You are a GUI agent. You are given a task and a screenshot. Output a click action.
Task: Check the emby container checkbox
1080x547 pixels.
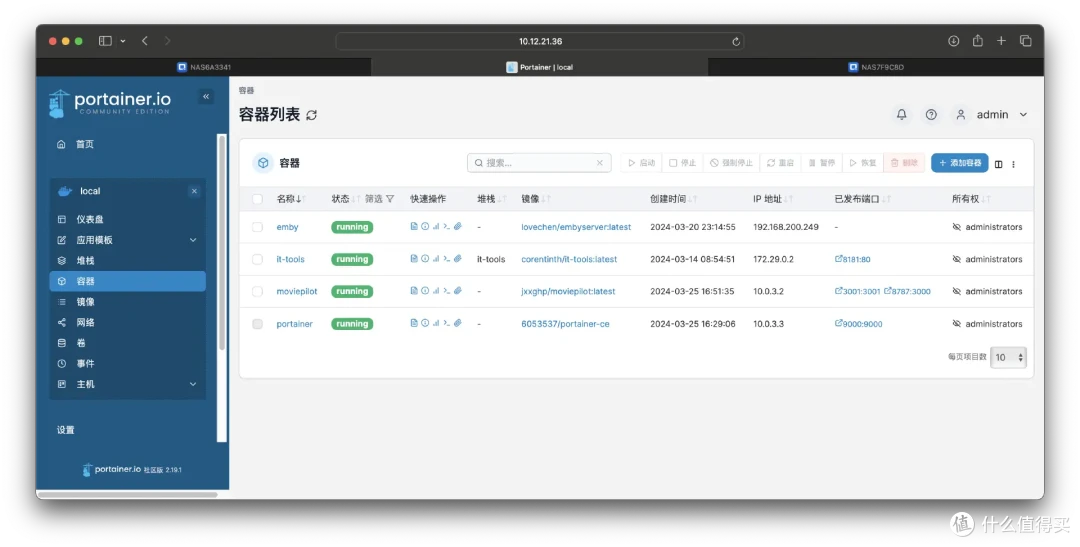[x=257, y=227]
